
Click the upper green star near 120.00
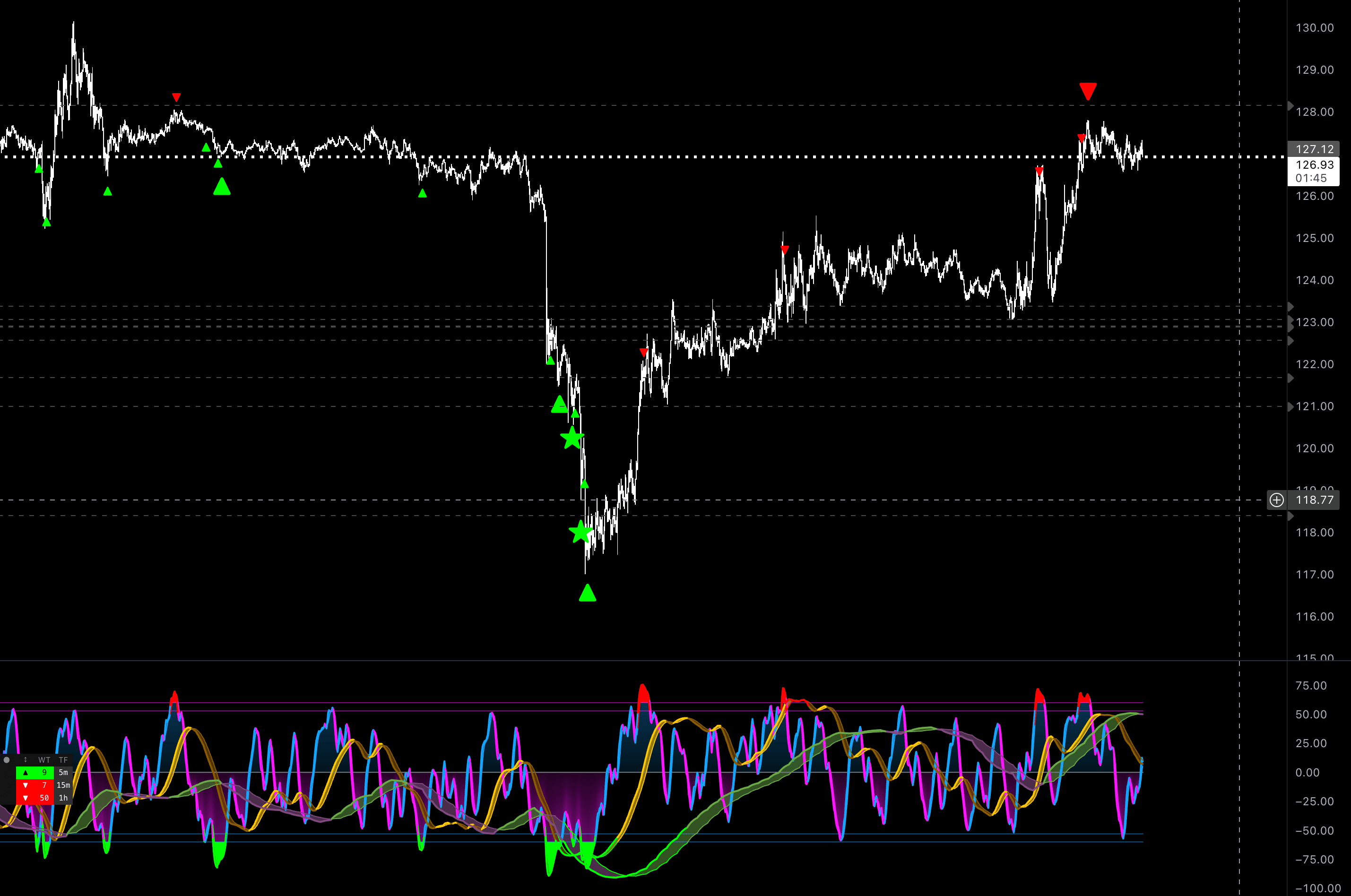pos(572,438)
